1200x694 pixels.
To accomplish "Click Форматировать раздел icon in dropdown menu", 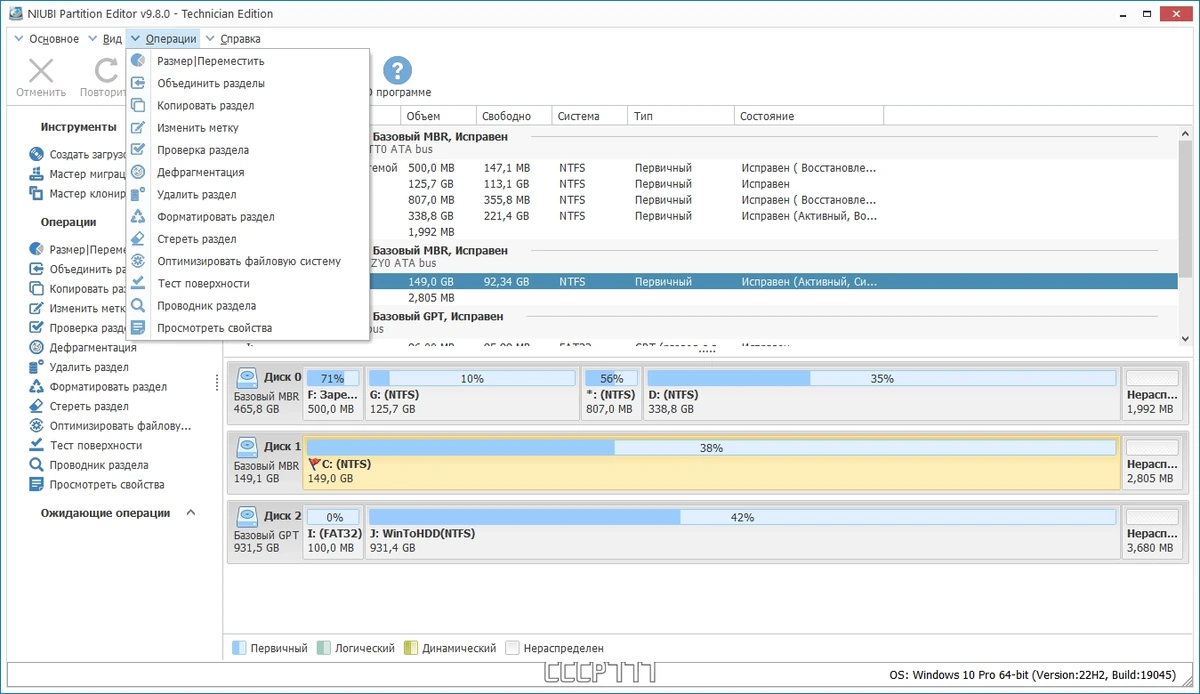I will (x=138, y=216).
